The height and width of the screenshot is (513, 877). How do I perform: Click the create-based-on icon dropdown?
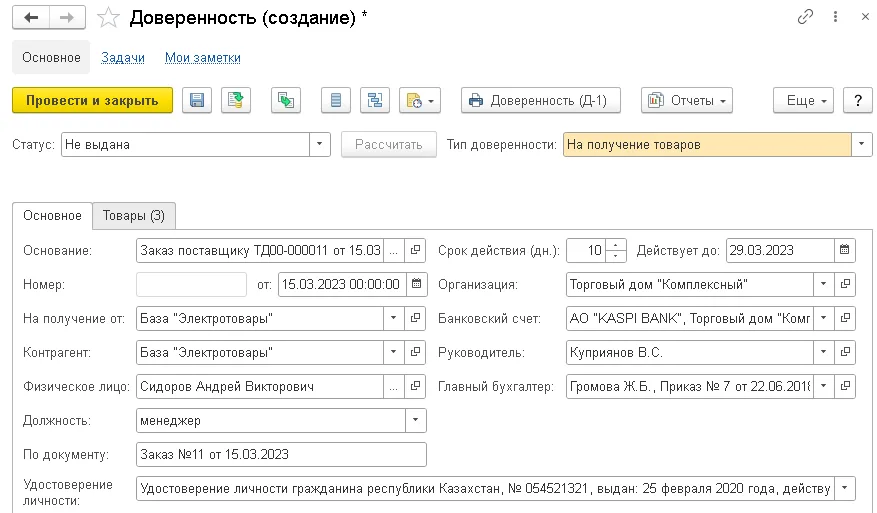(x=420, y=101)
